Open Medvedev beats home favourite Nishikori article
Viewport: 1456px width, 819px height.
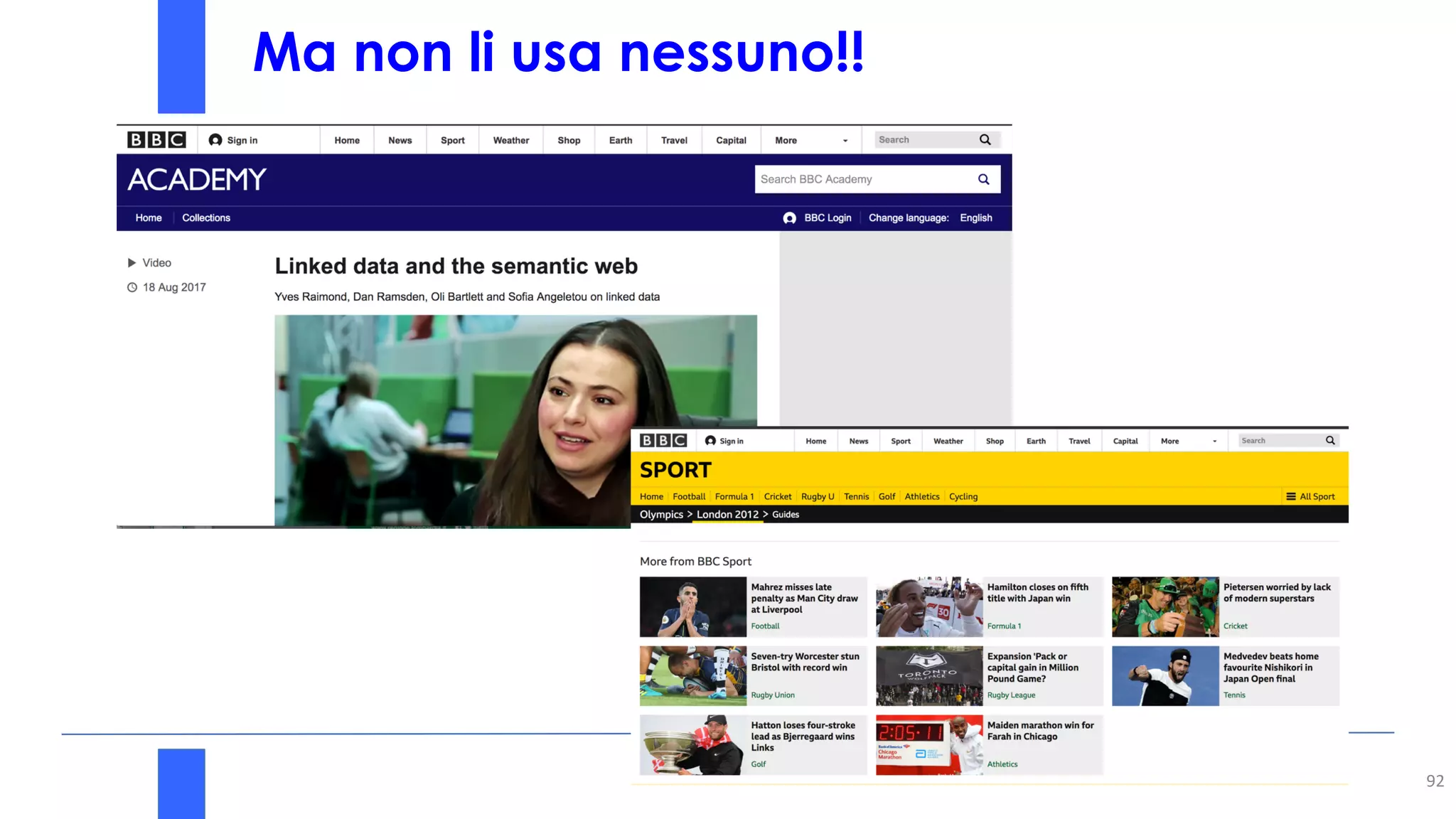1270,668
